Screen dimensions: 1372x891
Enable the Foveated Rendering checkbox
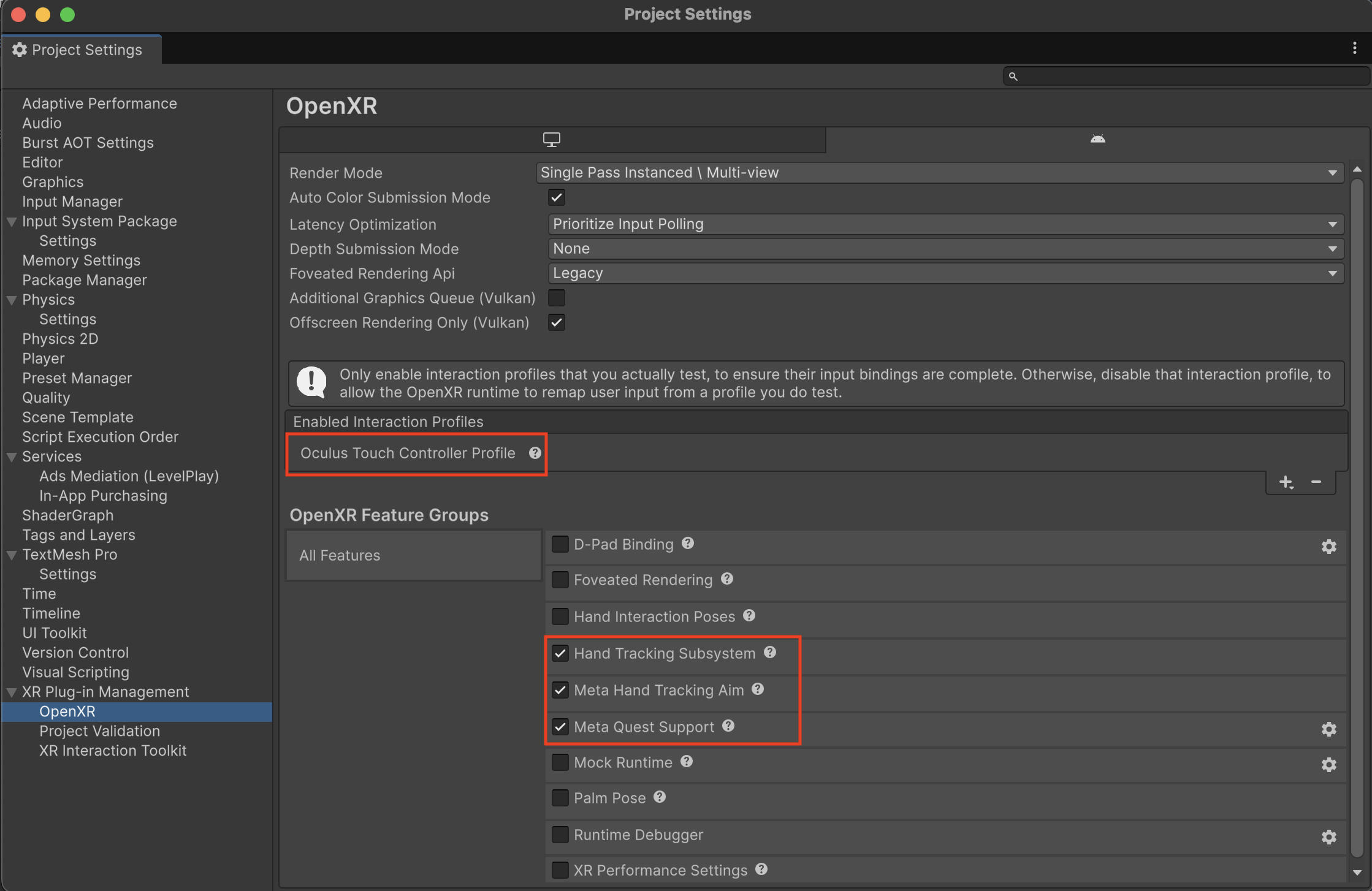(560, 579)
